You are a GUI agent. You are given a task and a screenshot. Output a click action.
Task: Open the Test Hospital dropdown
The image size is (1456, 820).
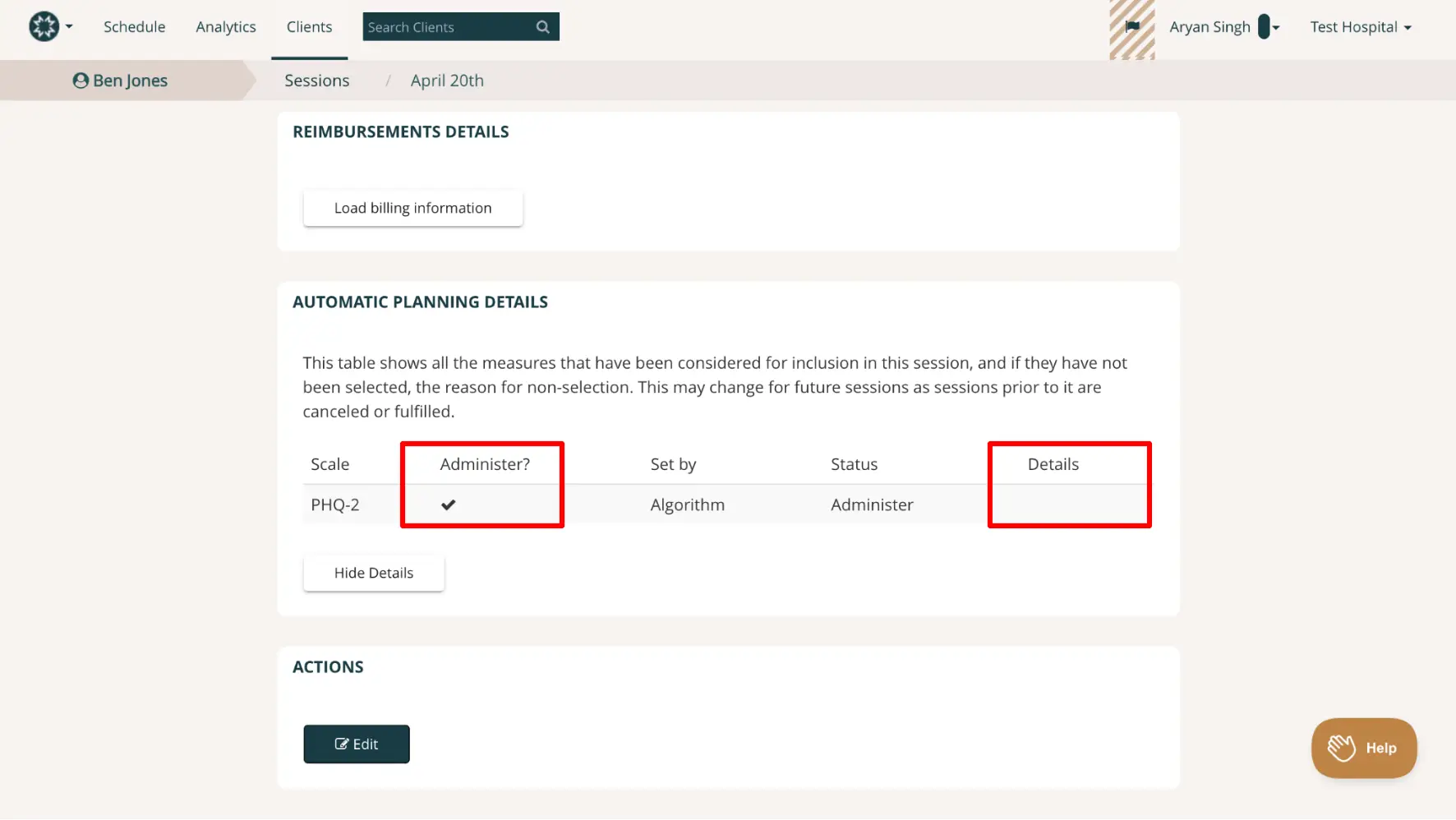point(1360,26)
